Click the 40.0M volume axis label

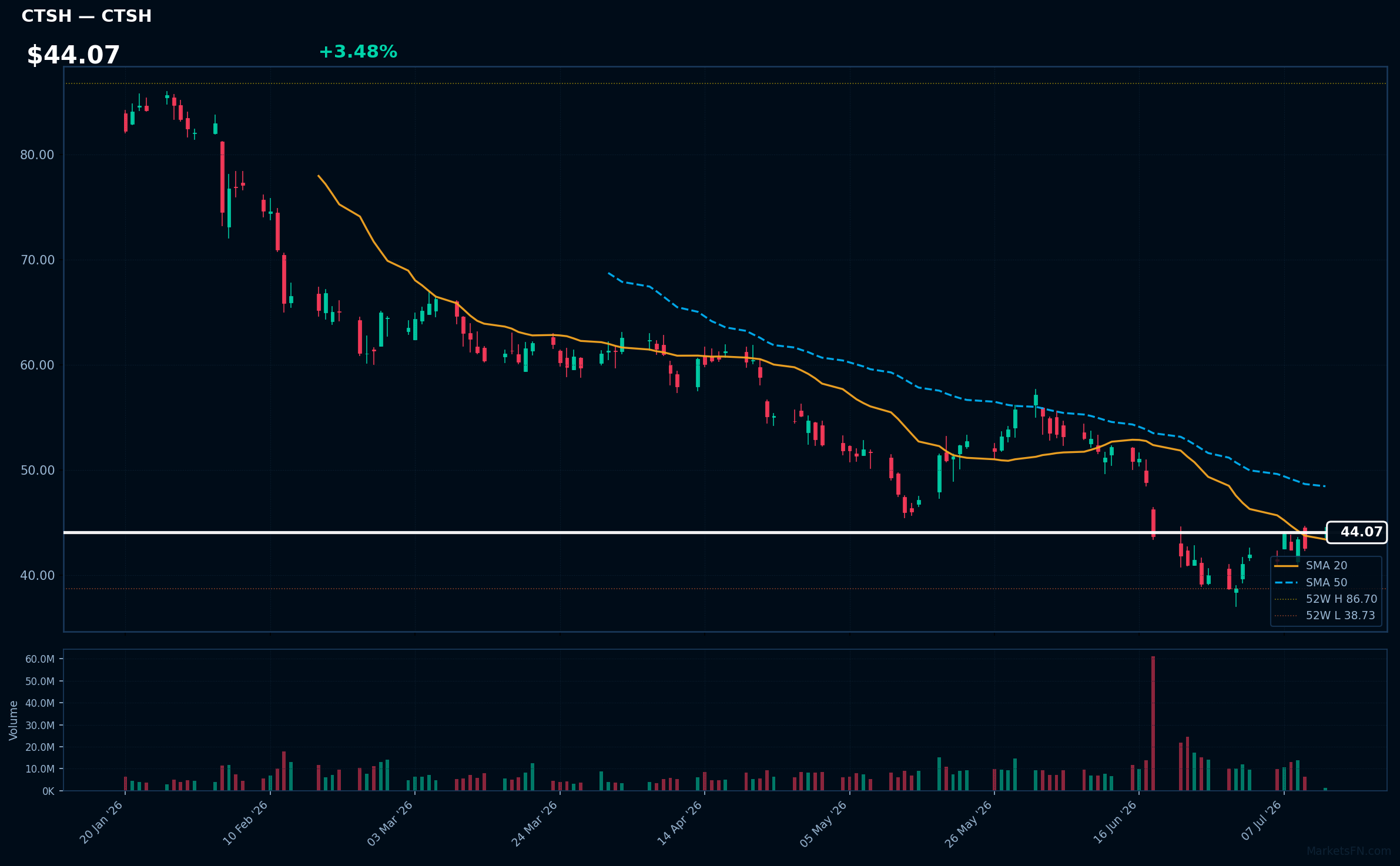click(x=40, y=703)
